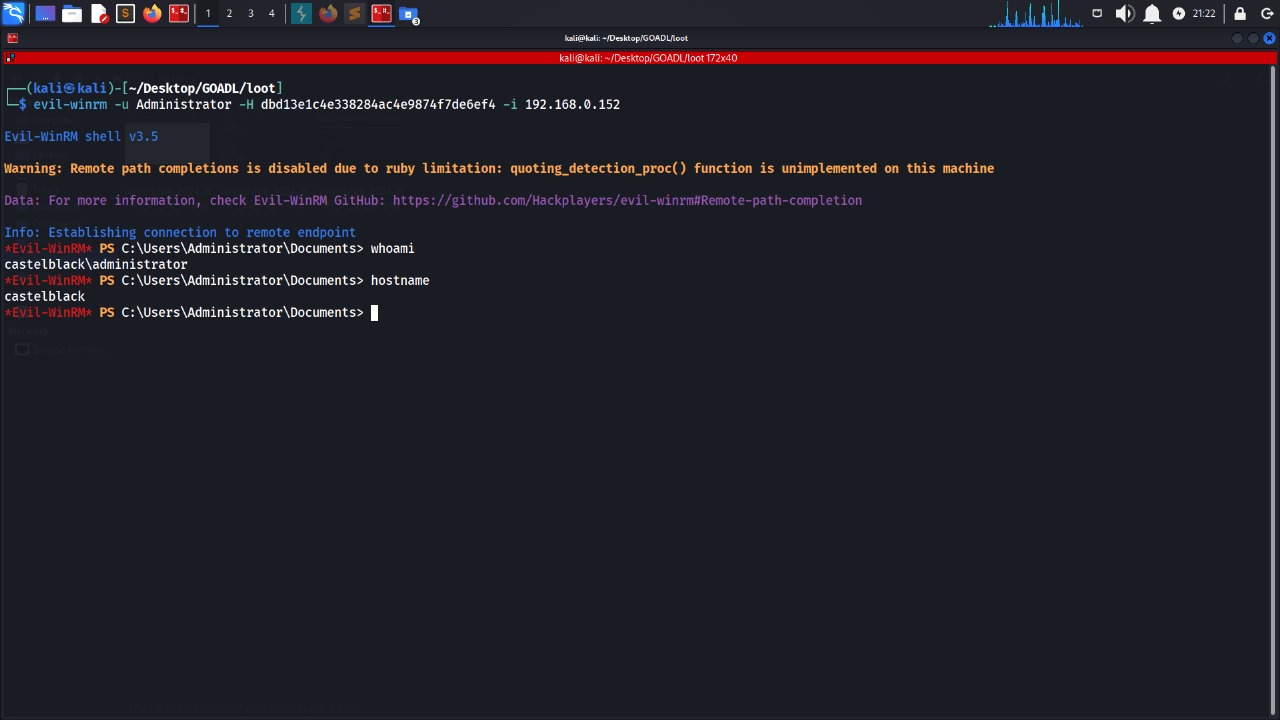
Task: Select the teal lightning bolt taskbar window
Action: [301, 13]
